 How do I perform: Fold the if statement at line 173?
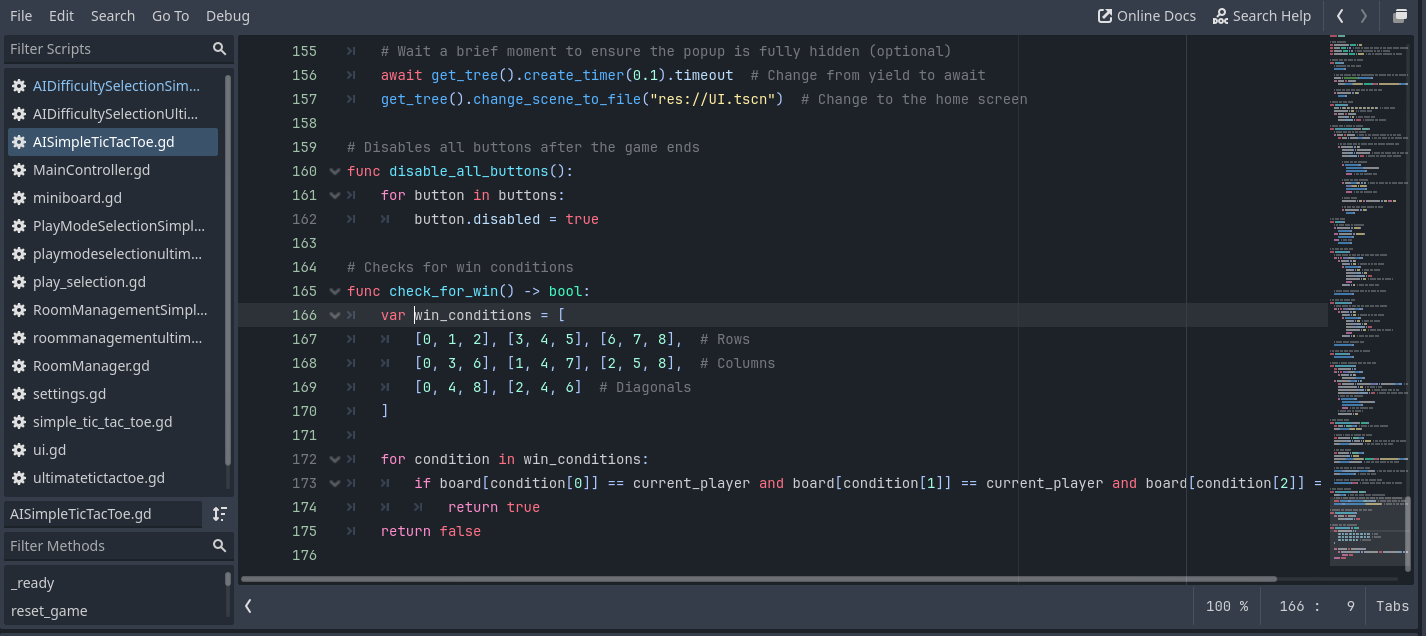[x=335, y=483]
